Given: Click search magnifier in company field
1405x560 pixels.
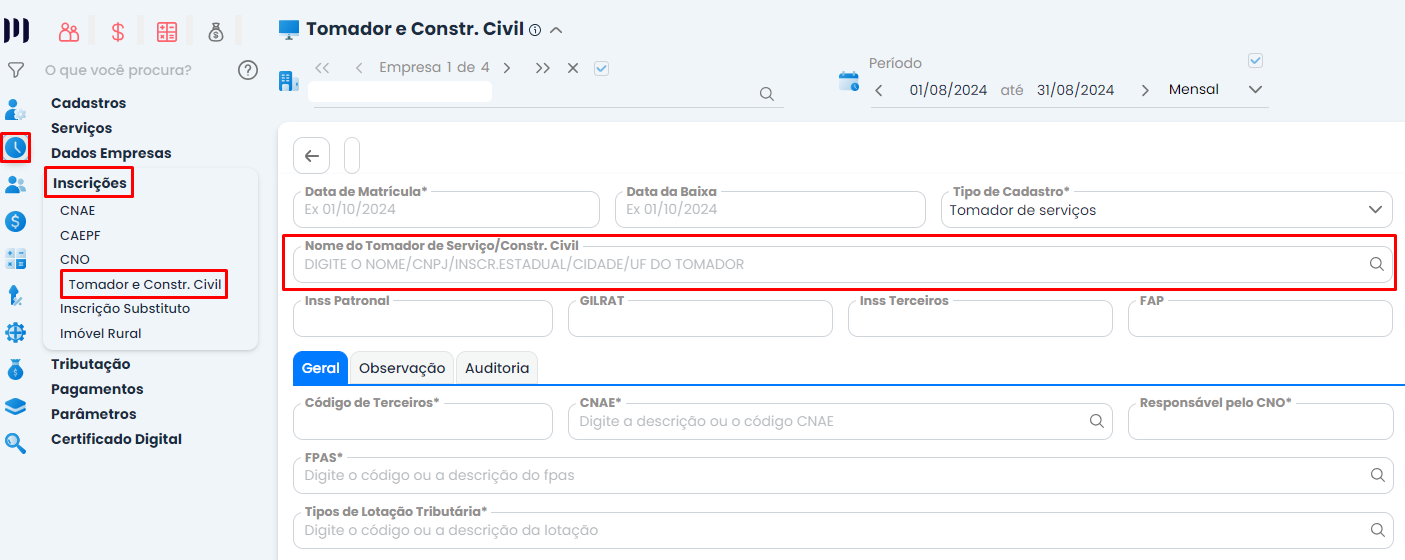Looking at the screenshot, I should coord(767,94).
